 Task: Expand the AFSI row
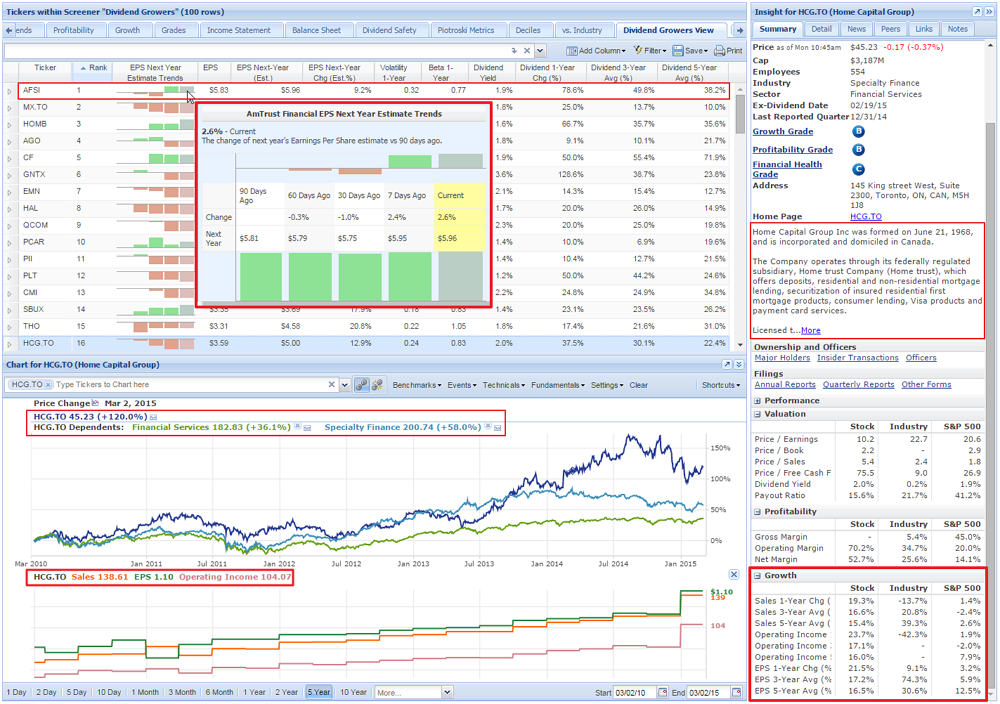click(10, 91)
